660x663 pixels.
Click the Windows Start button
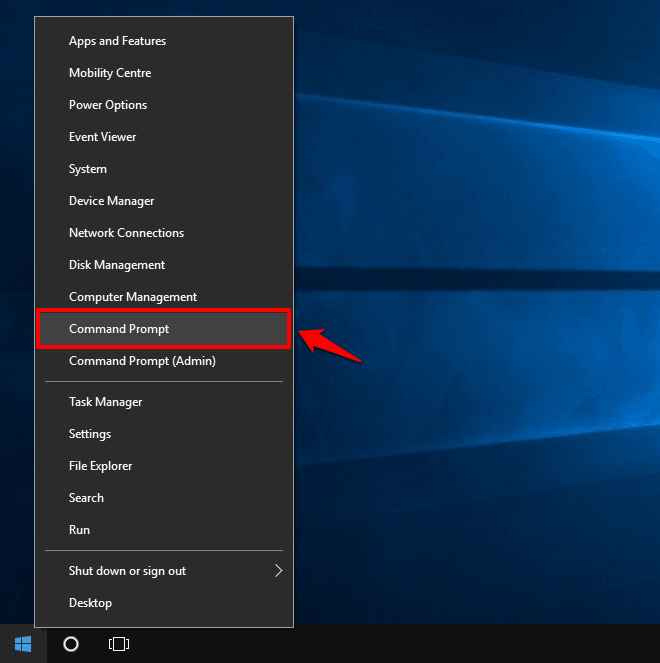(x=23, y=644)
